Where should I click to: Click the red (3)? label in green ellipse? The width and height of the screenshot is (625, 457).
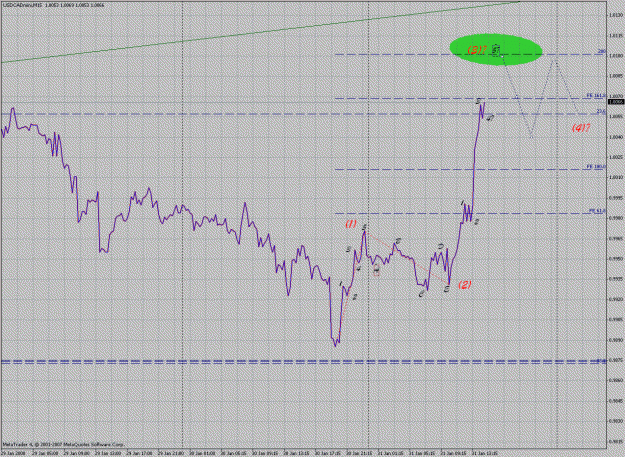click(477, 50)
